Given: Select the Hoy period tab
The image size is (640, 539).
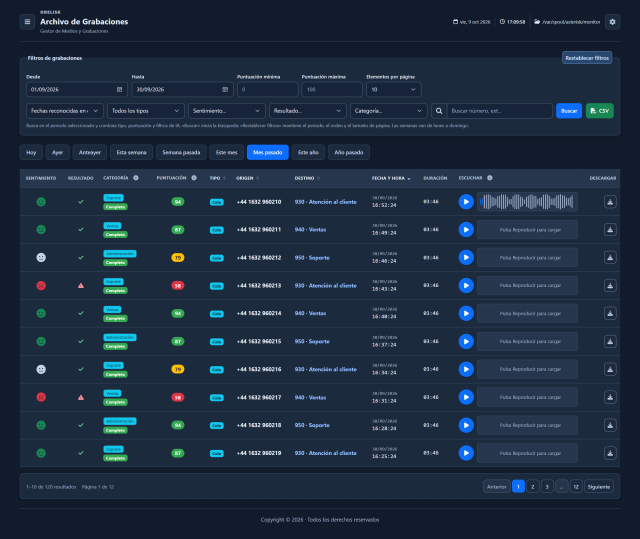Looking at the screenshot, I should tap(31, 152).
